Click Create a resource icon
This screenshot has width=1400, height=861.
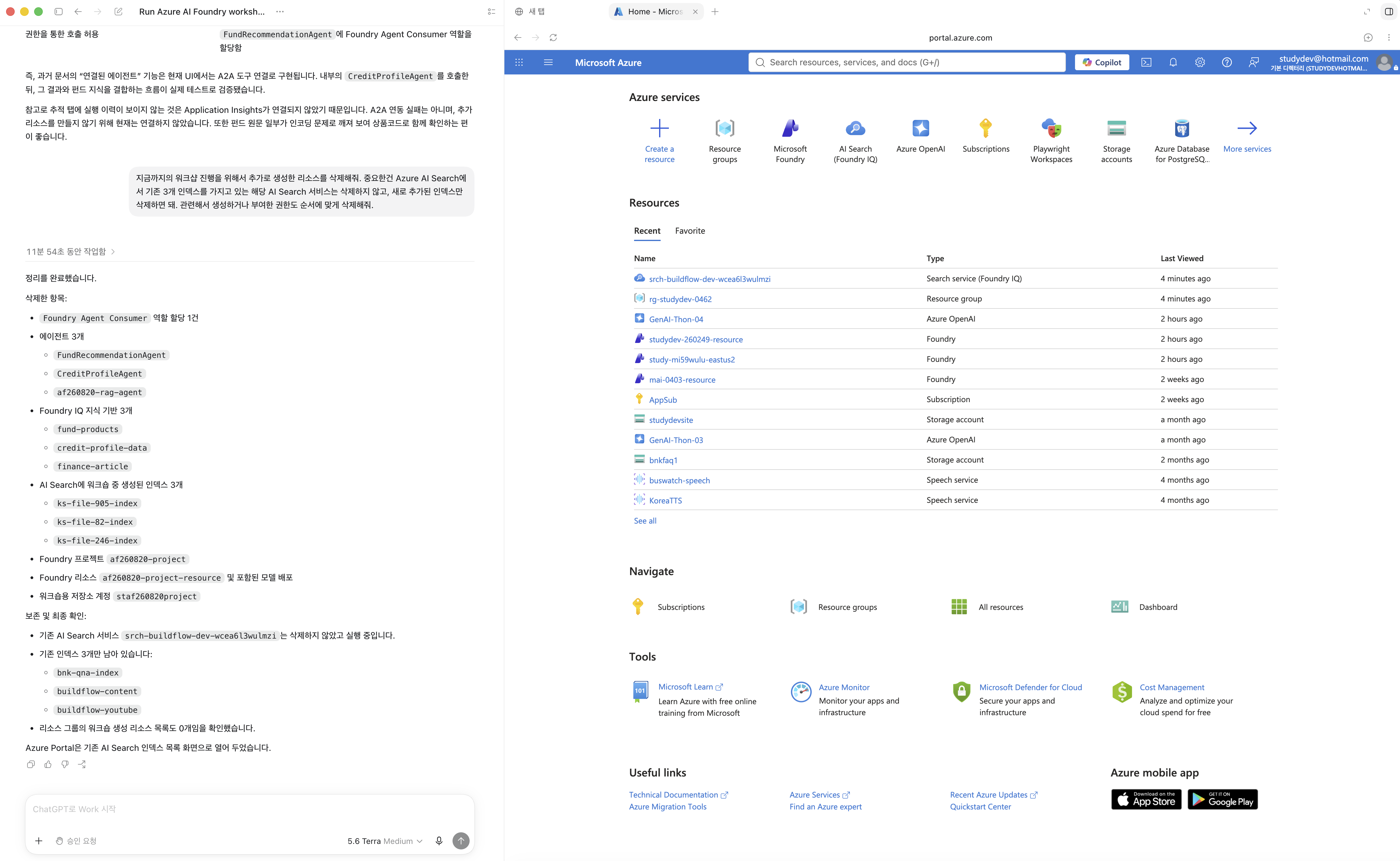click(x=659, y=128)
